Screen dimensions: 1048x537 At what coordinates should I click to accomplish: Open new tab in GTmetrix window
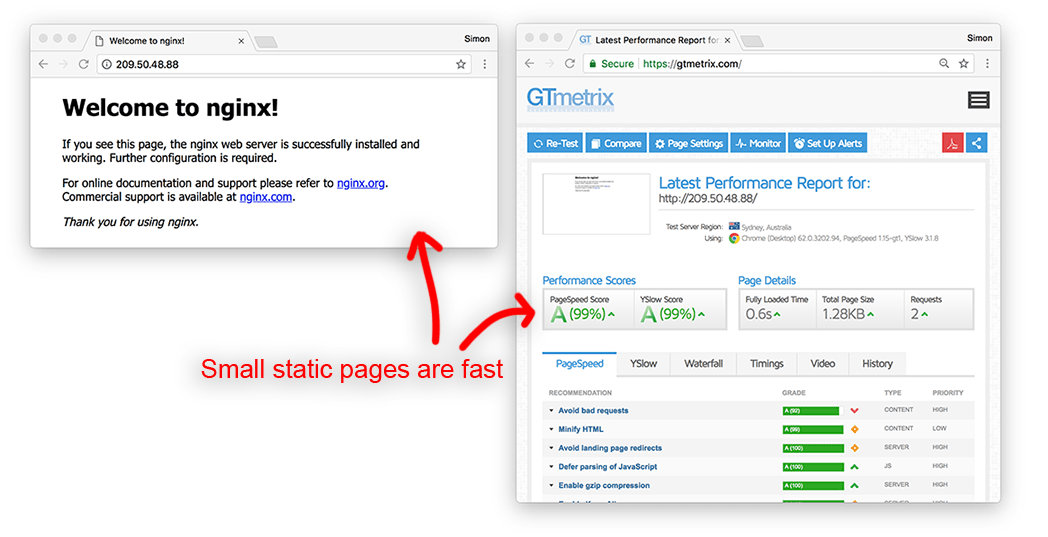753,41
